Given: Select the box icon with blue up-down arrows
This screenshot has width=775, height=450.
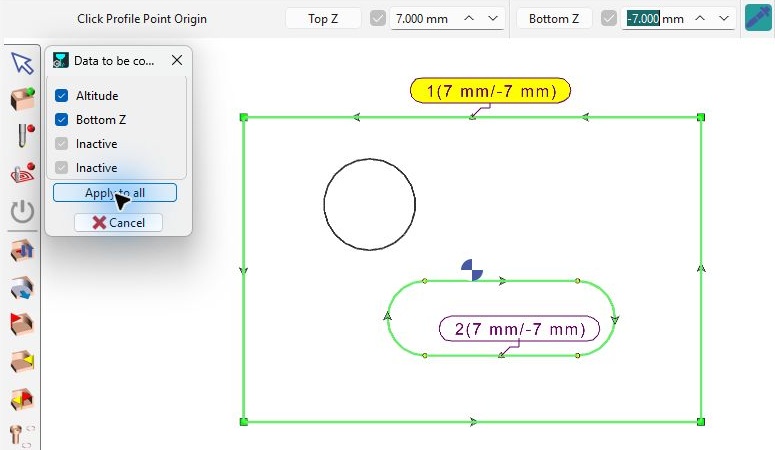Looking at the screenshot, I should coord(22,250).
